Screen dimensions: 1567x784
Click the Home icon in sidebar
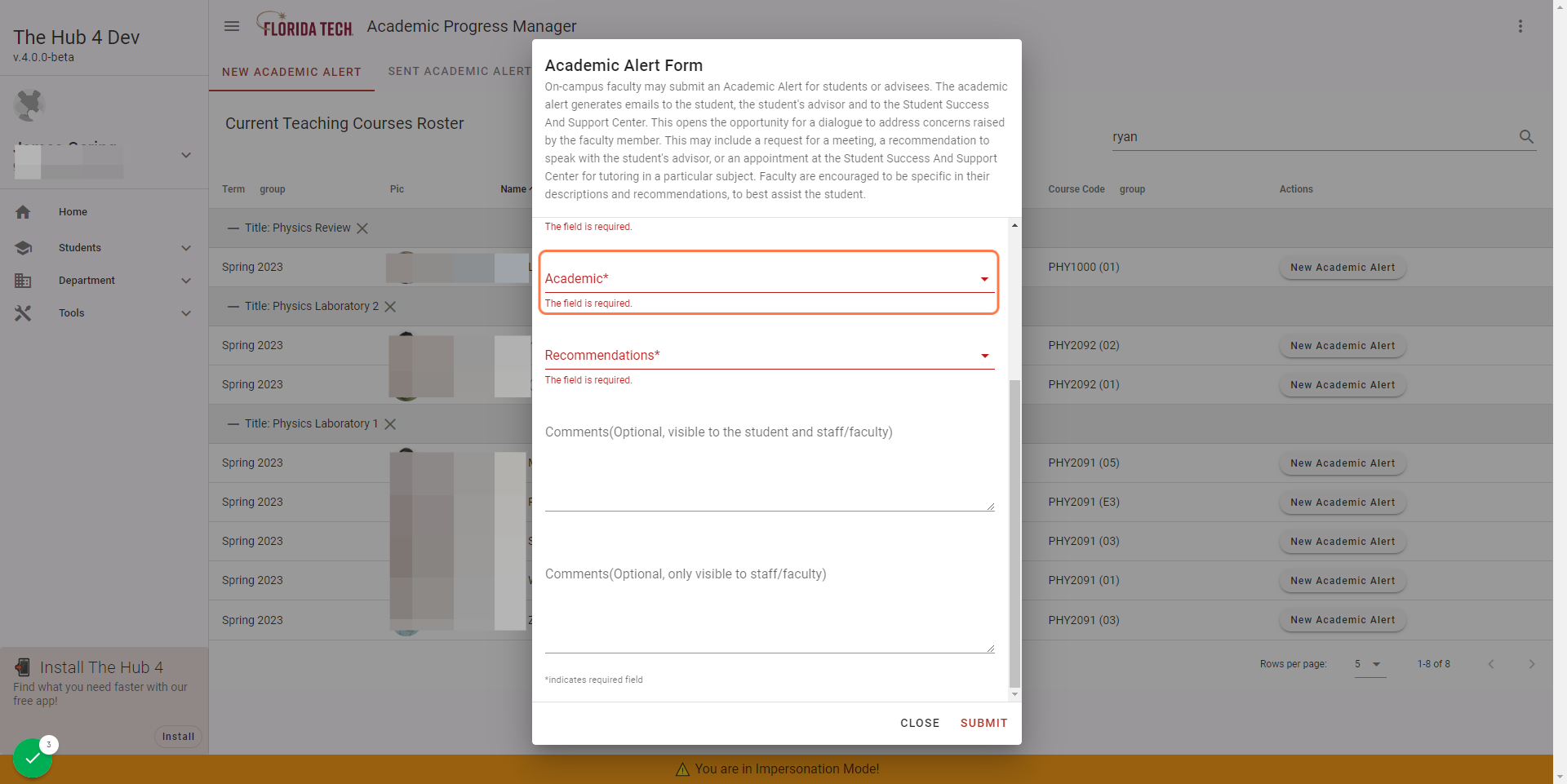point(23,212)
